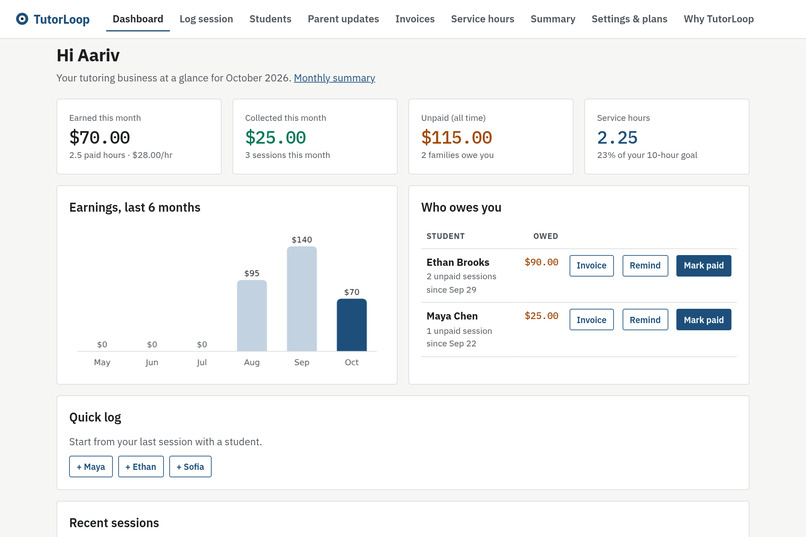806x537 pixels.
Task: Quick log a session with Maya
Action: 91,467
